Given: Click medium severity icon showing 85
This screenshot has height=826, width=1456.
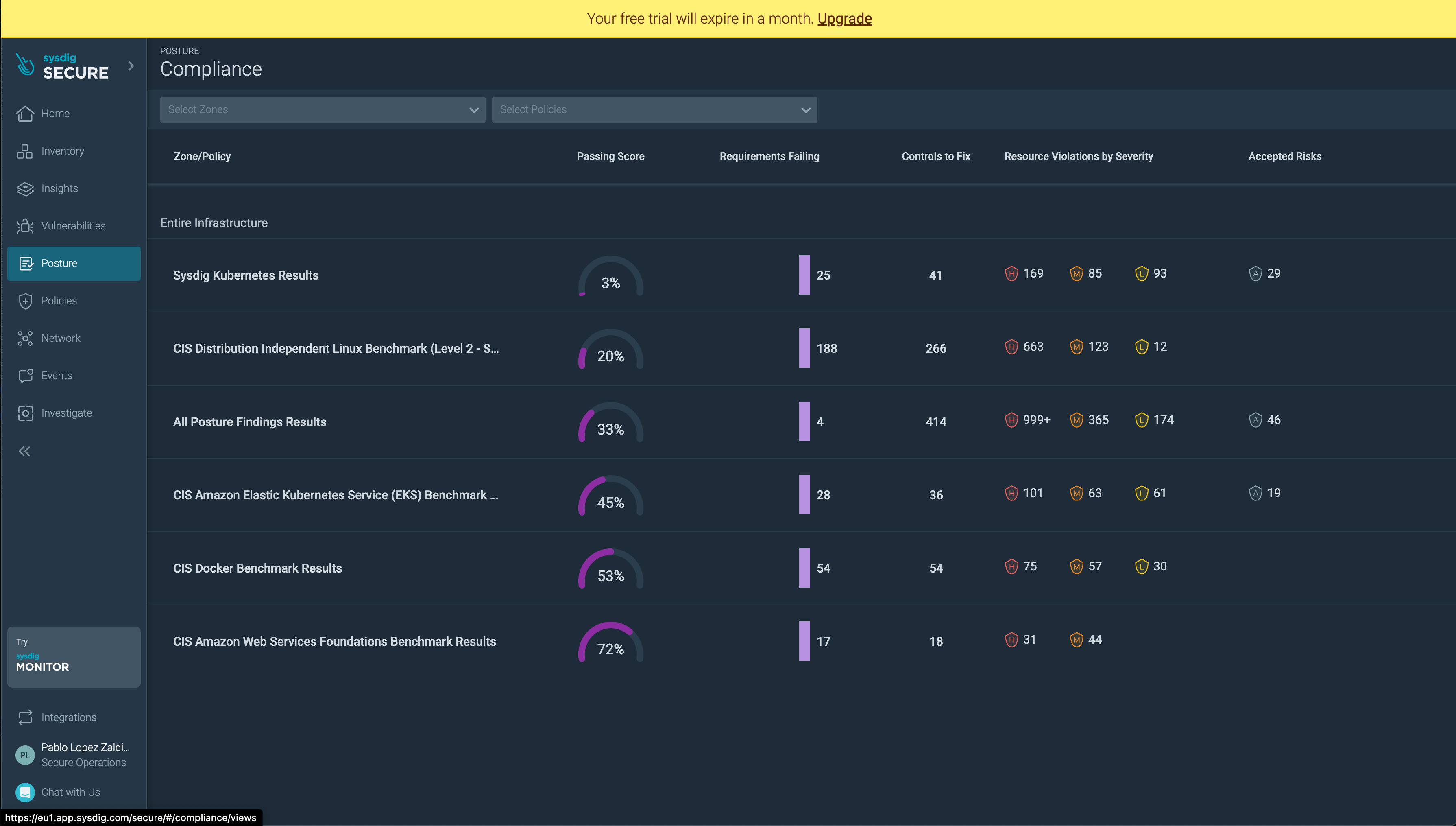Looking at the screenshot, I should tap(1076, 273).
